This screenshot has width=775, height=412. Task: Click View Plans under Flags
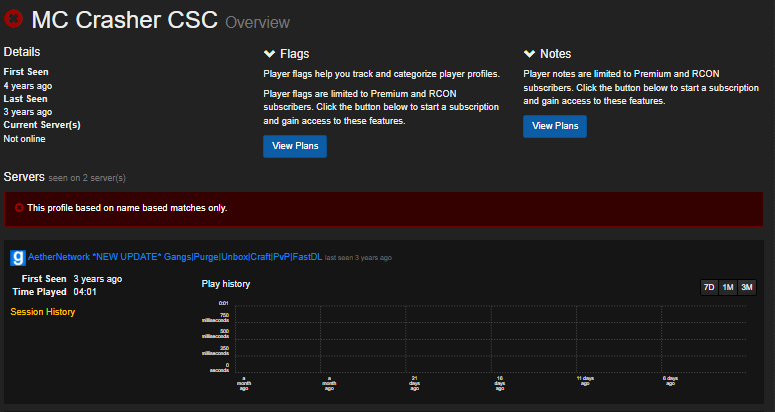click(294, 146)
